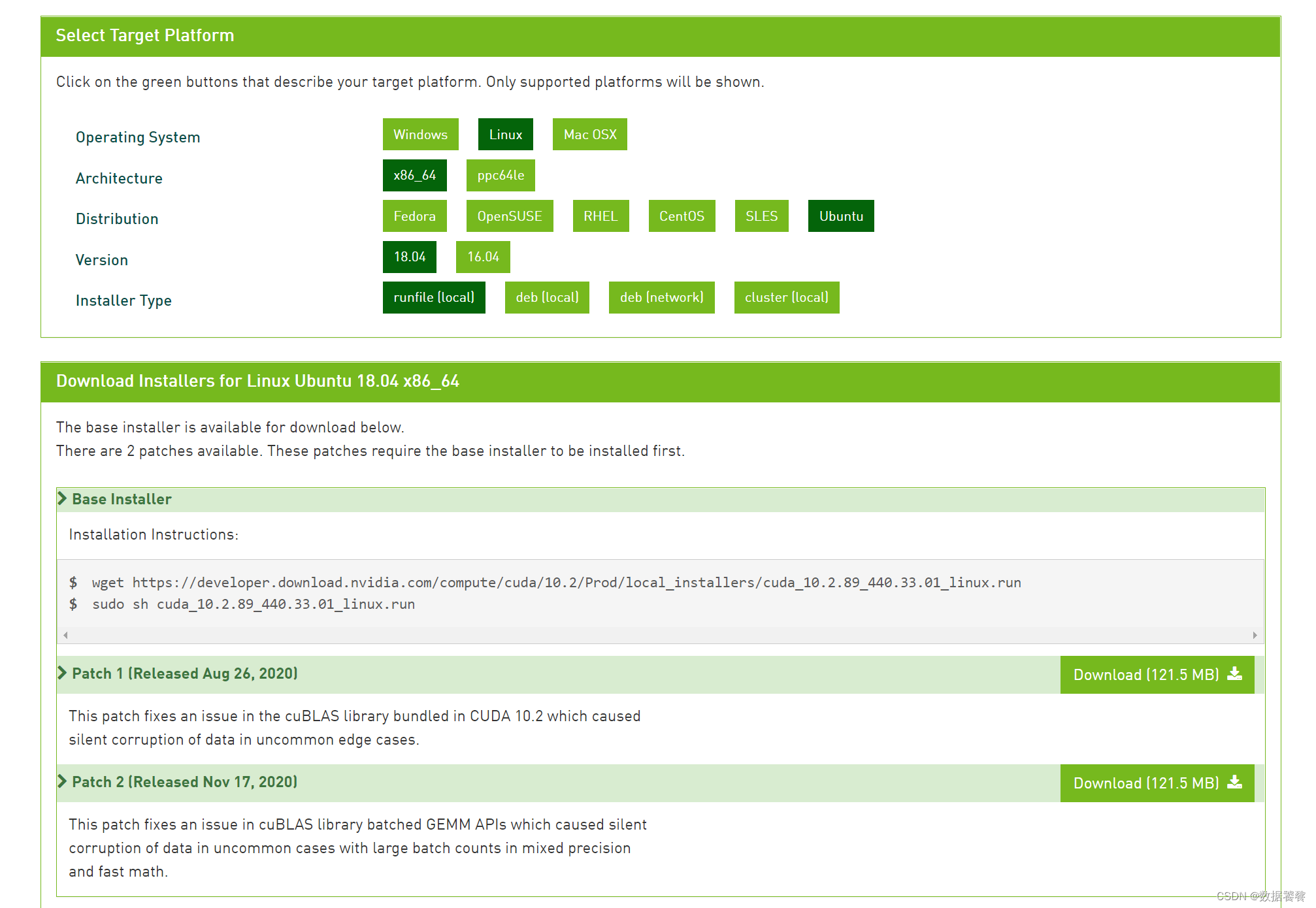
Task: Click code box scroll-left arrow
Action: [x=65, y=635]
